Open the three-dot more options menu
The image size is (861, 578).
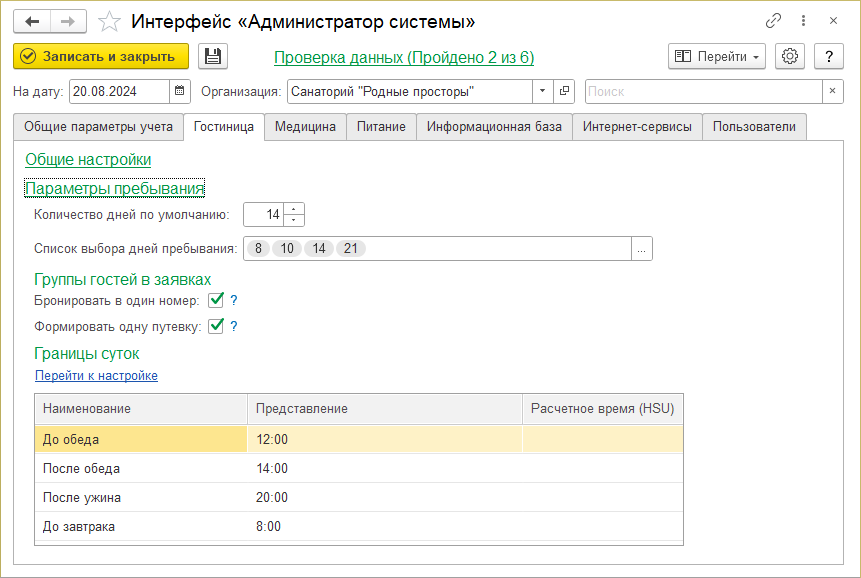[x=803, y=21]
